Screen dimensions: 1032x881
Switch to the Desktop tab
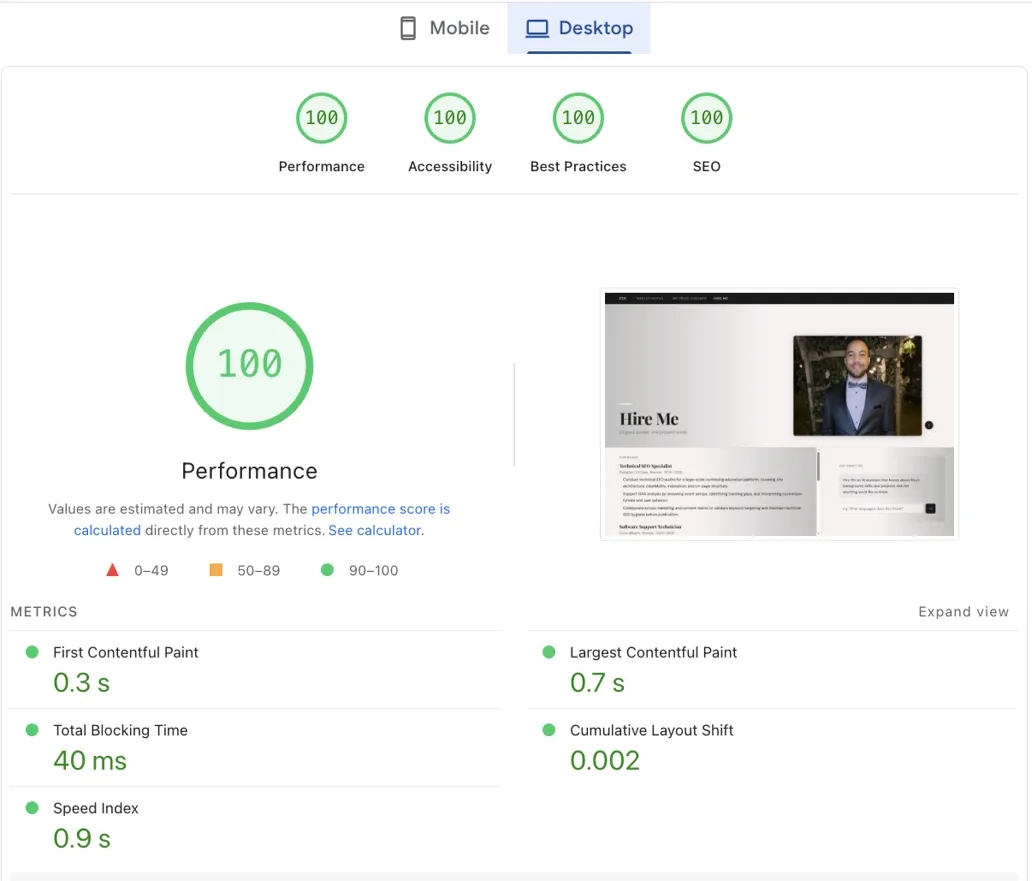tap(579, 28)
